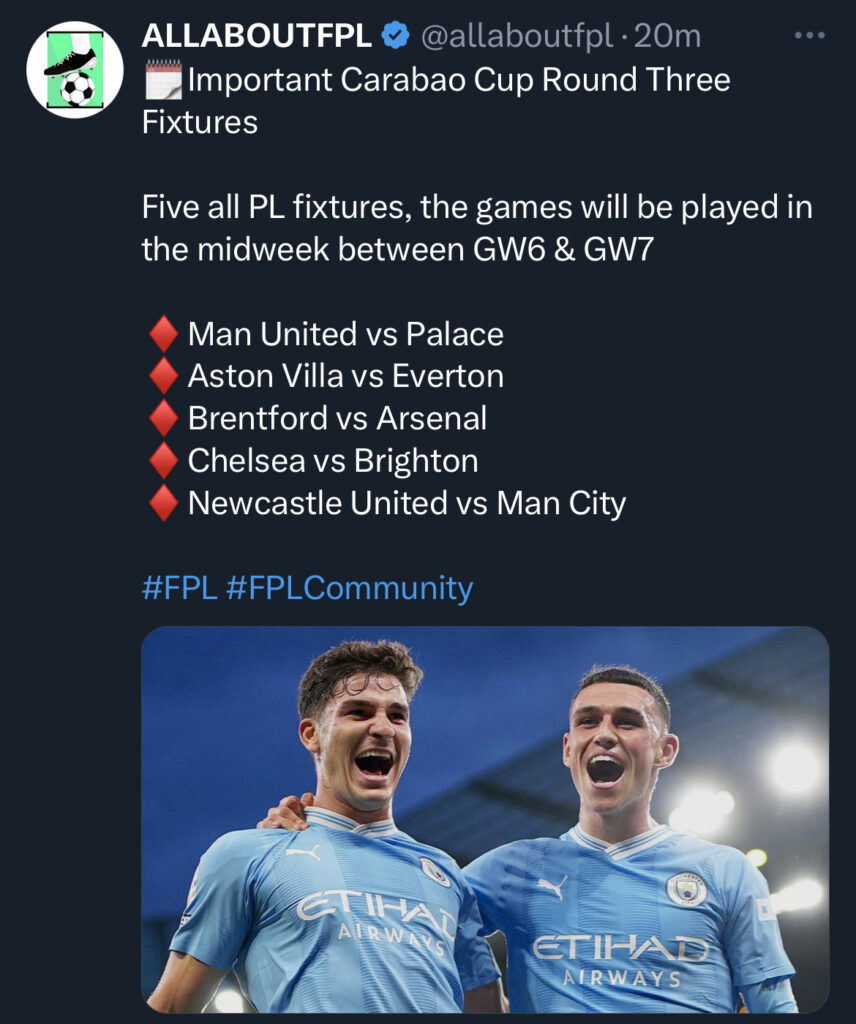
Task: Tap the blue verified badge
Action: [x=397, y=37]
